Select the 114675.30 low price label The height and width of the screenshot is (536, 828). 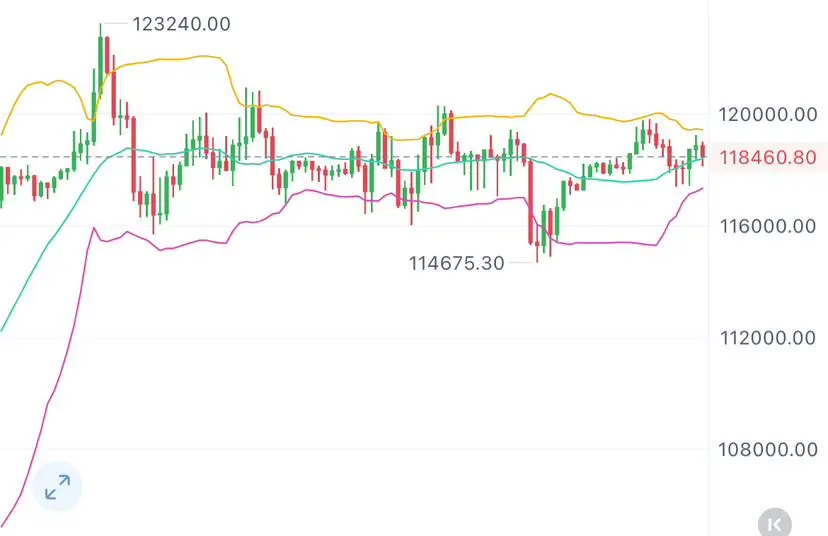point(457,263)
